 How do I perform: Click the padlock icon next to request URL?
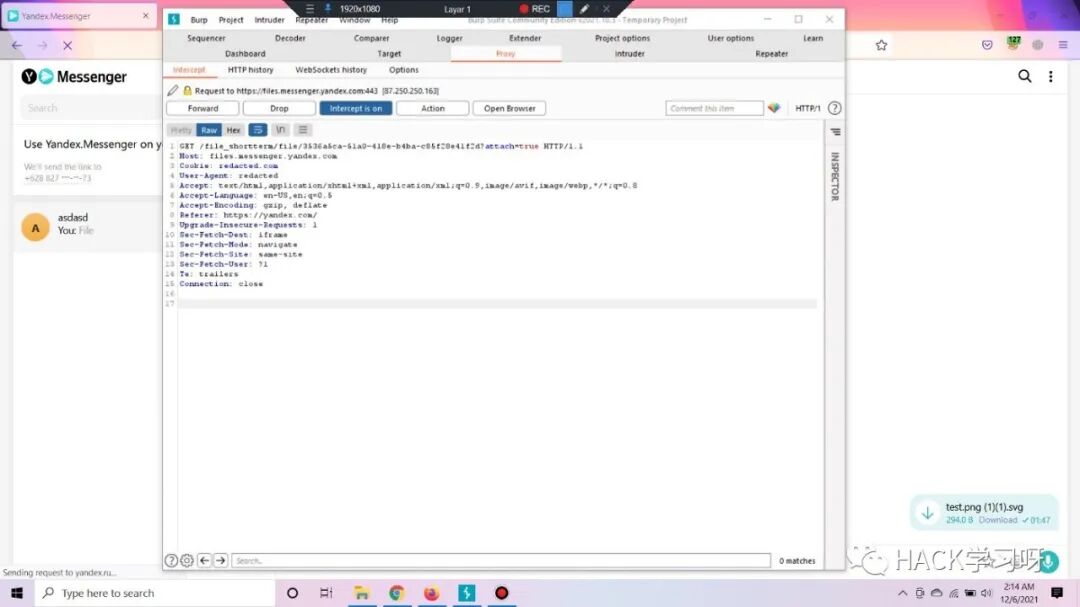187,90
